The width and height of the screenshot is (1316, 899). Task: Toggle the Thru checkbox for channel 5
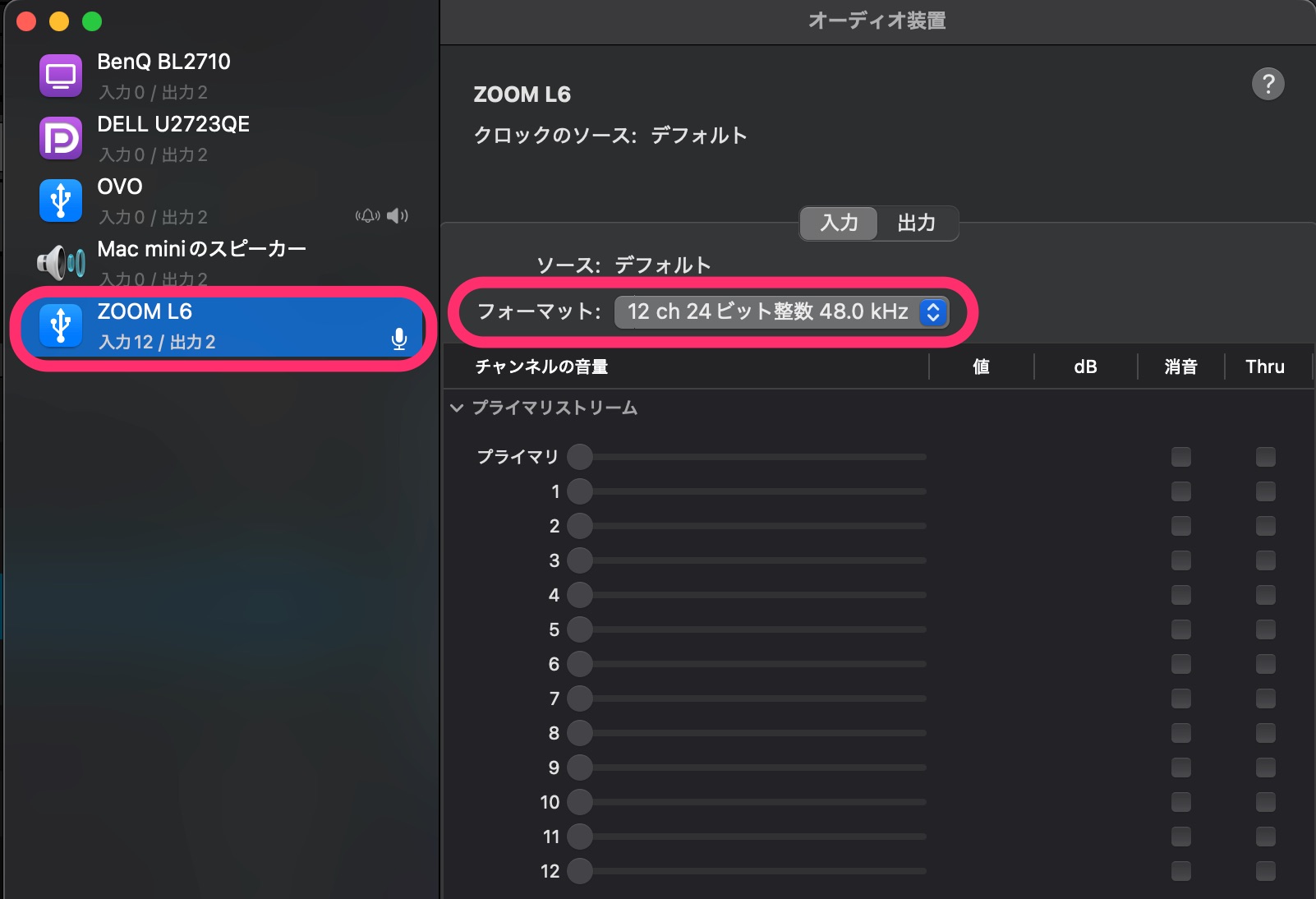(x=1266, y=629)
